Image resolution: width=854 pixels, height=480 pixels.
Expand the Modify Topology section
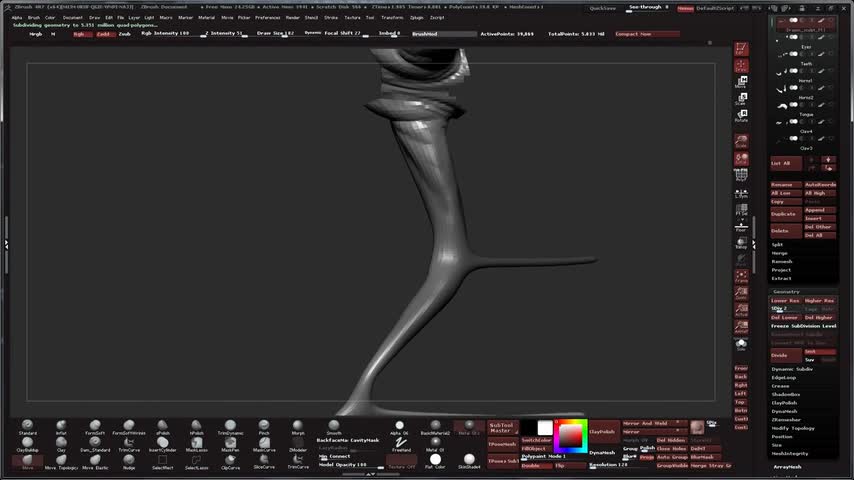pos(793,428)
